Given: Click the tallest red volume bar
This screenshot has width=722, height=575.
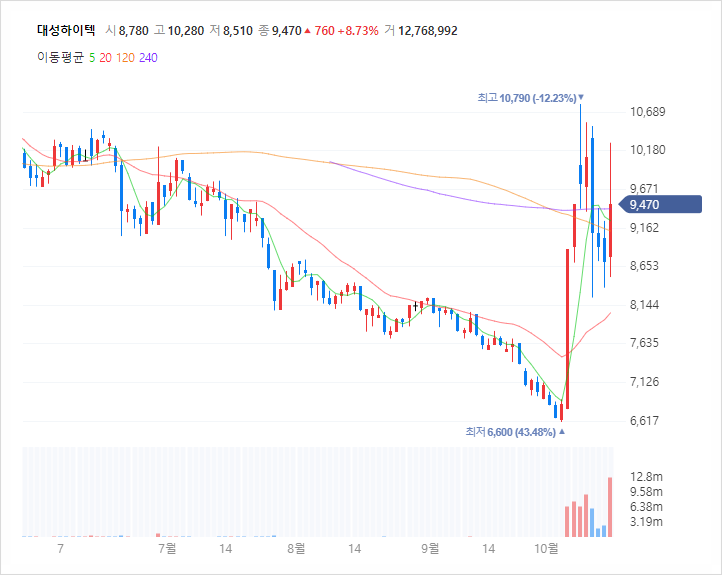Looking at the screenshot, I should tap(610, 507).
